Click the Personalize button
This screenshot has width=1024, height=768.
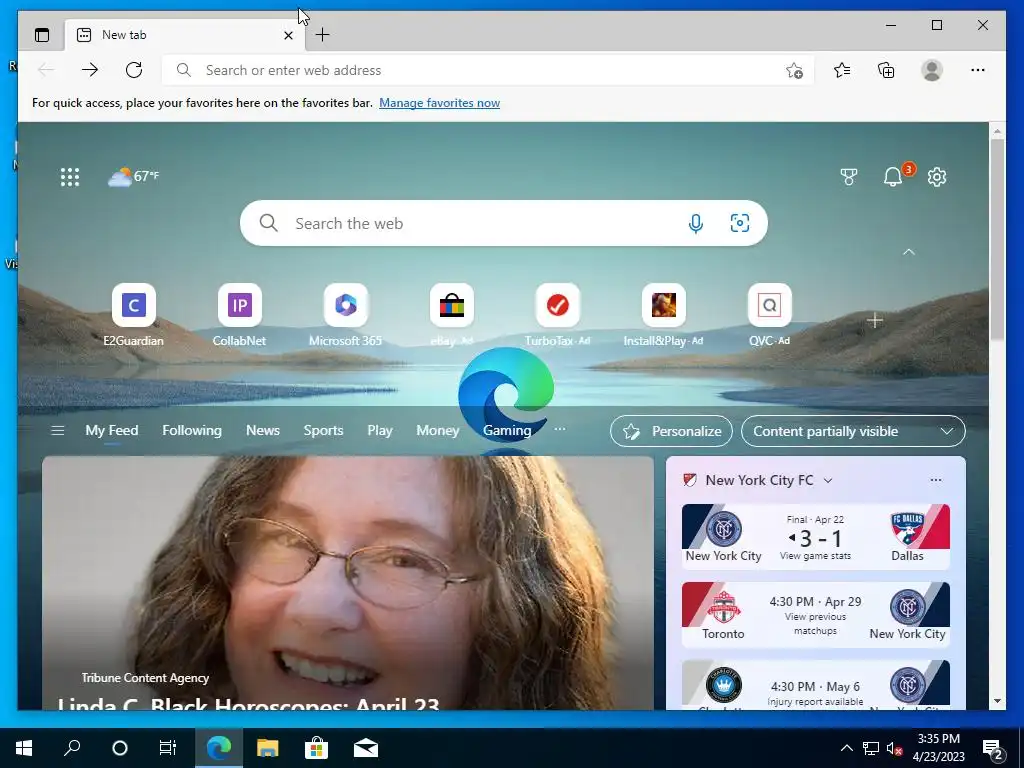[x=671, y=431]
